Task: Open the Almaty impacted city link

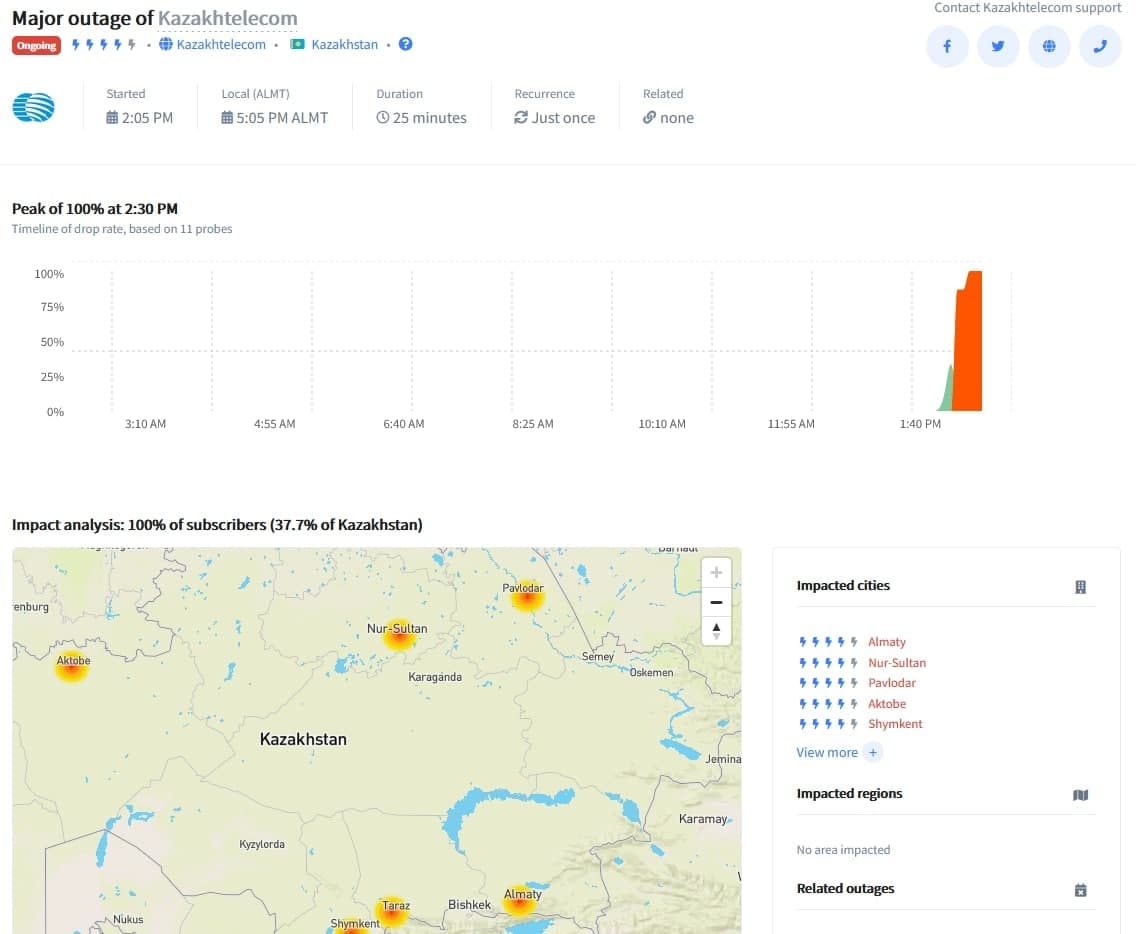Action: 887,641
